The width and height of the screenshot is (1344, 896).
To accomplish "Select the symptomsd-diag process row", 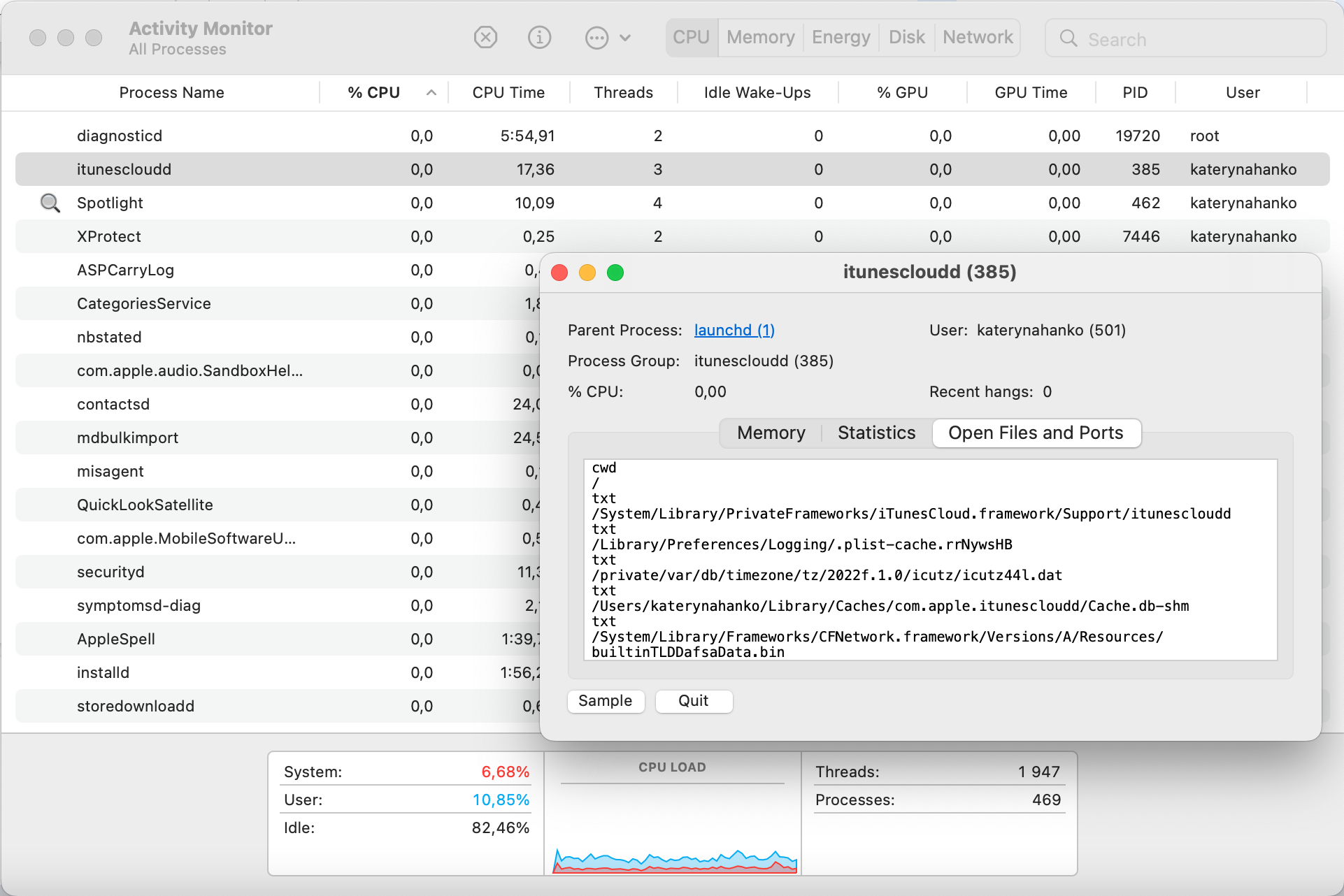I will pyautogui.click(x=278, y=605).
